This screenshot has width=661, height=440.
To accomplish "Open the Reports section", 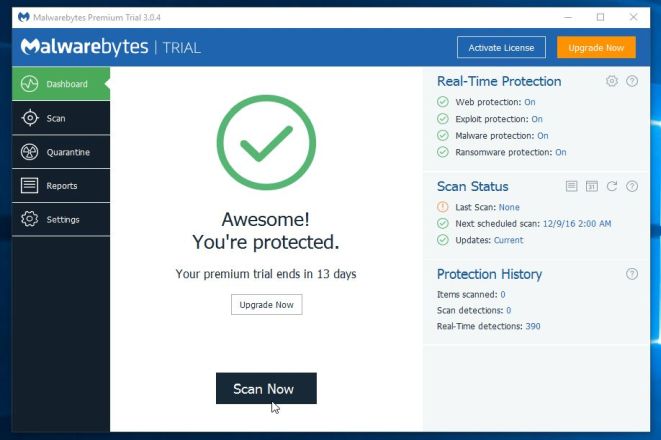I will coord(61,186).
